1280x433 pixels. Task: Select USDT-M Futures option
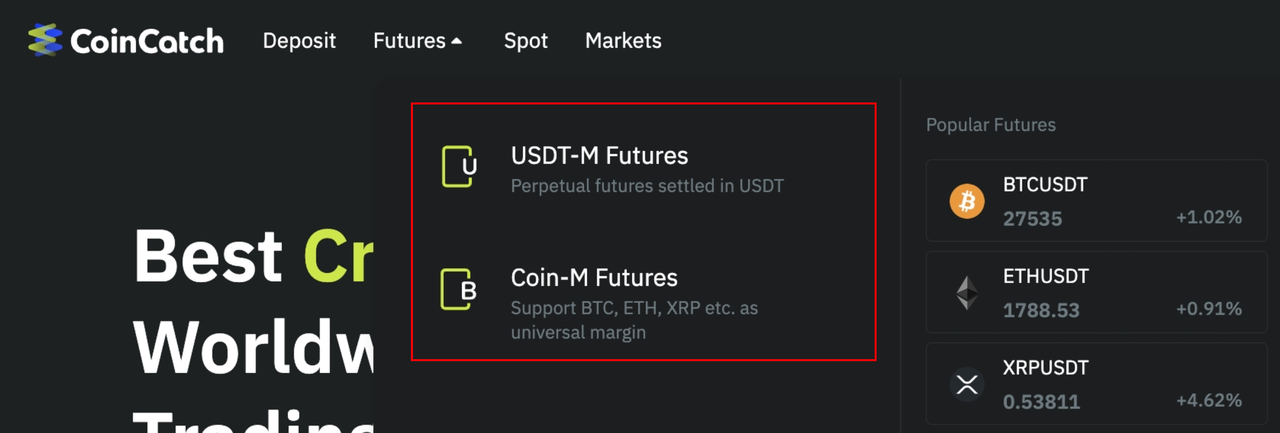pos(644,170)
